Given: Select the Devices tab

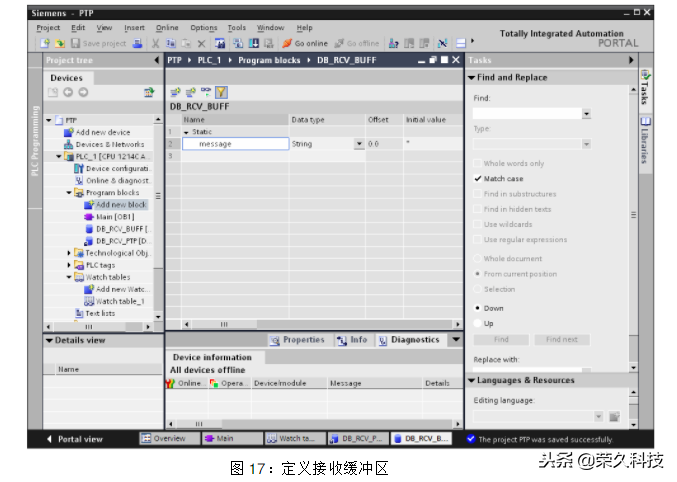Looking at the screenshot, I should pos(66,78).
